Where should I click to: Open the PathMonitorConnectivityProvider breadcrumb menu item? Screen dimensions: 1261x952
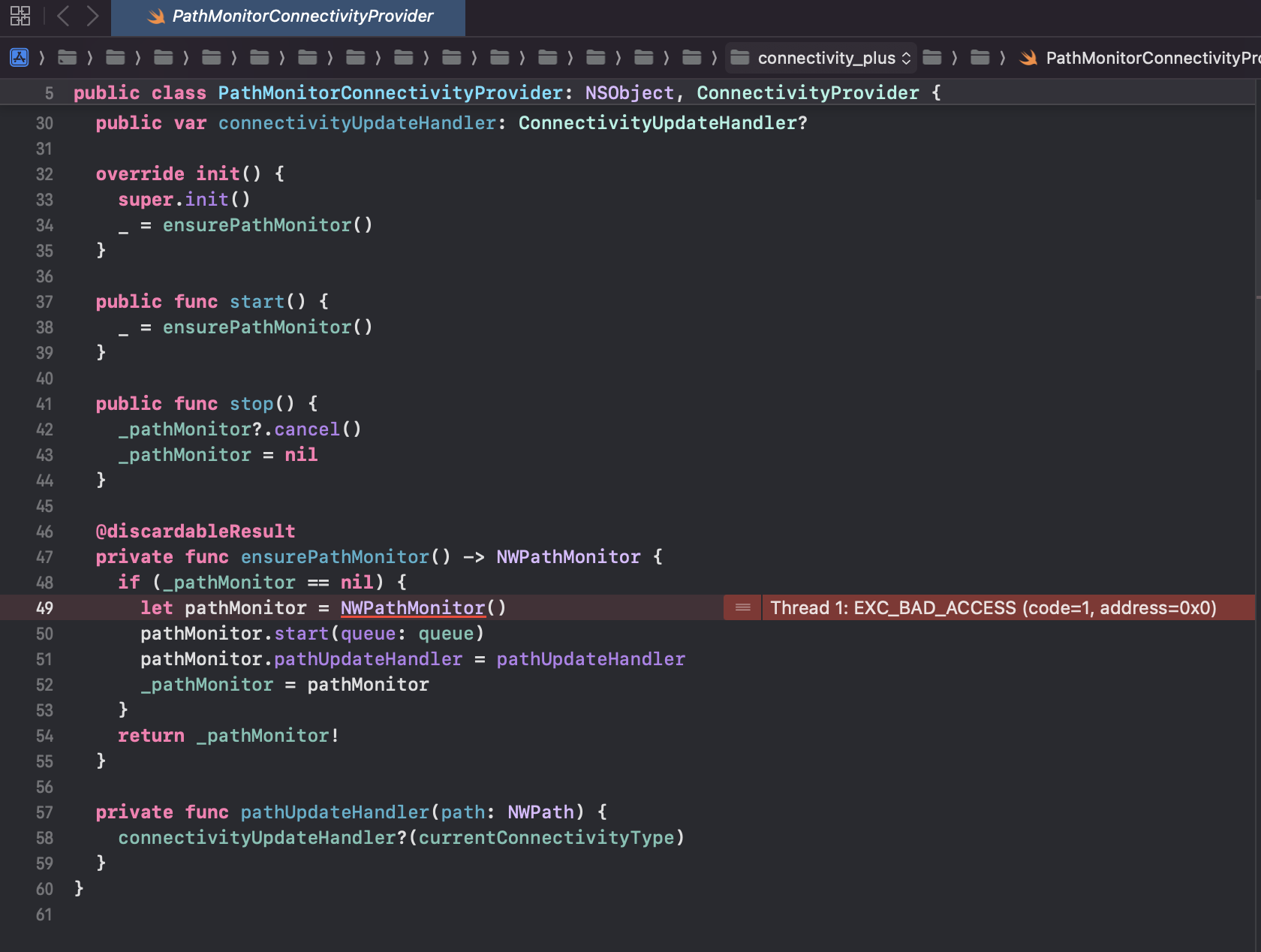pyautogui.click(x=1148, y=57)
